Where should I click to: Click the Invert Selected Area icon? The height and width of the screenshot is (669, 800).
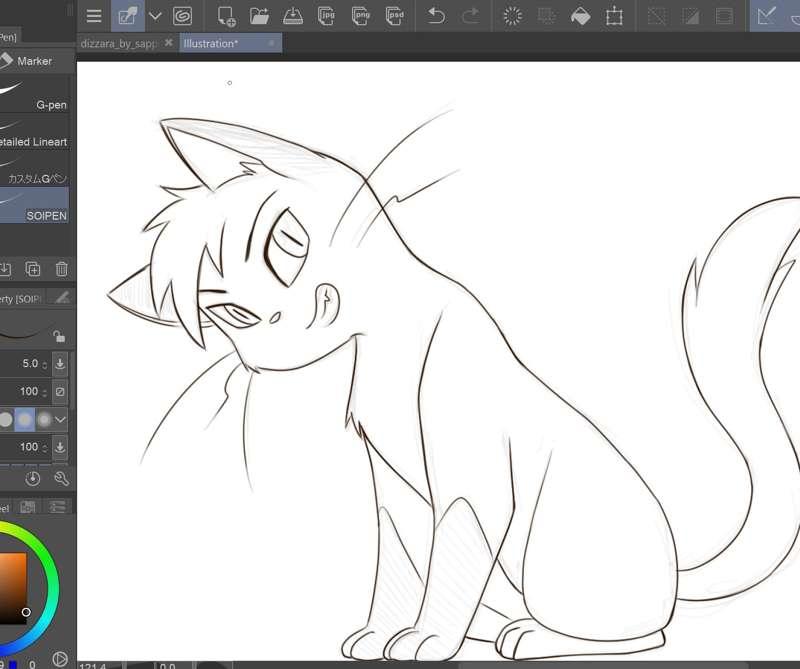pyautogui.click(x=690, y=16)
